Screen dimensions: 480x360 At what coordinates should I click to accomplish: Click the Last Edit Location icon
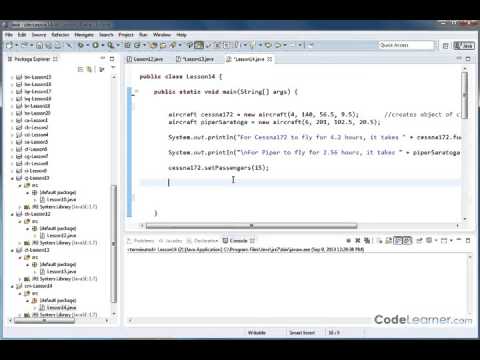coord(268,45)
